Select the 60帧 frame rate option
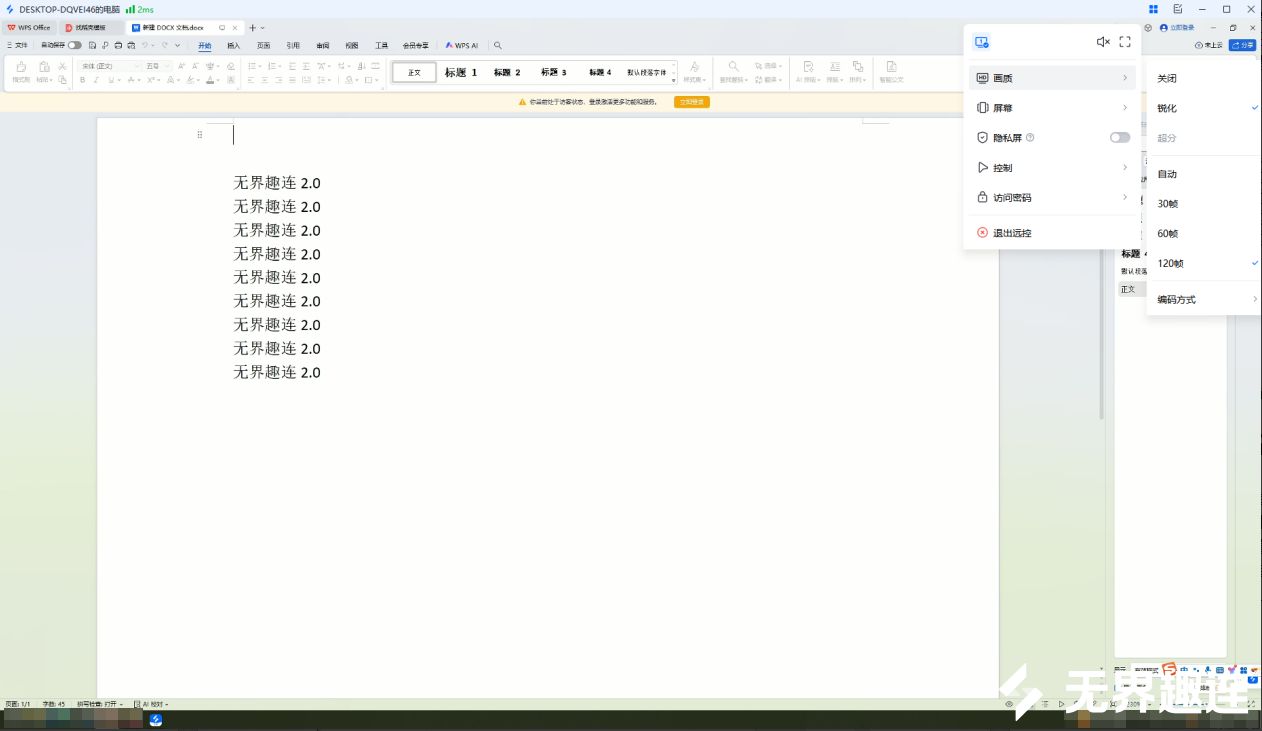Viewport: 1262px width, 731px height. point(1168,234)
